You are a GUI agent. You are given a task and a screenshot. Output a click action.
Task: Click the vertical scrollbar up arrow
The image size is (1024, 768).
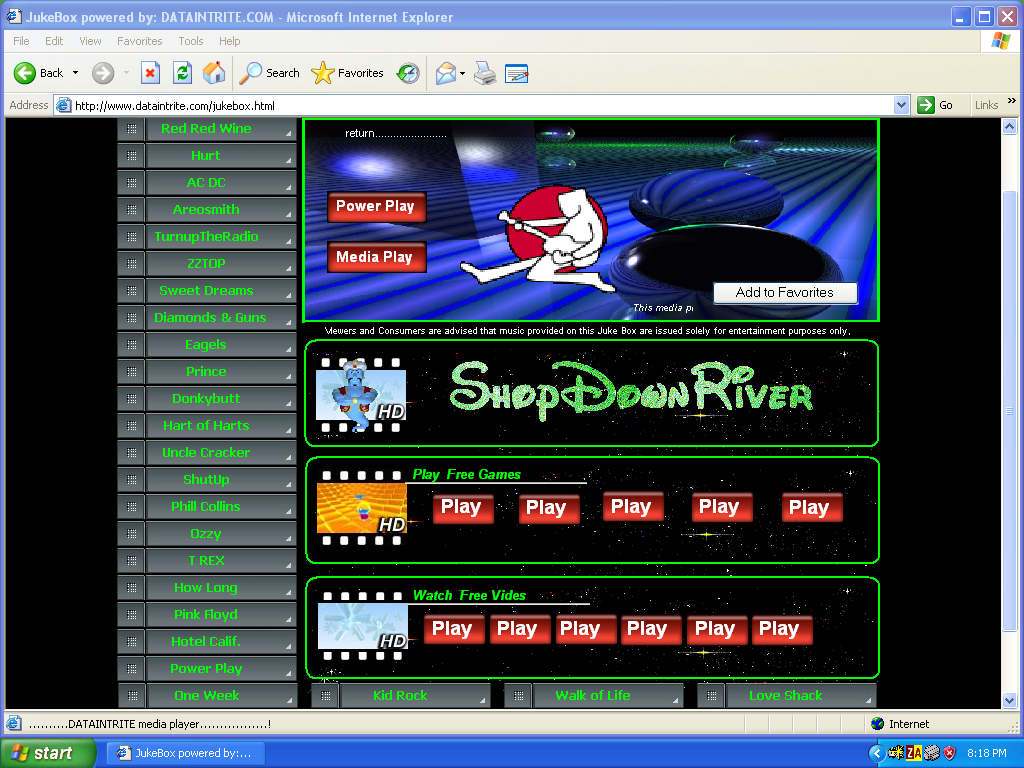click(1010, 127)
